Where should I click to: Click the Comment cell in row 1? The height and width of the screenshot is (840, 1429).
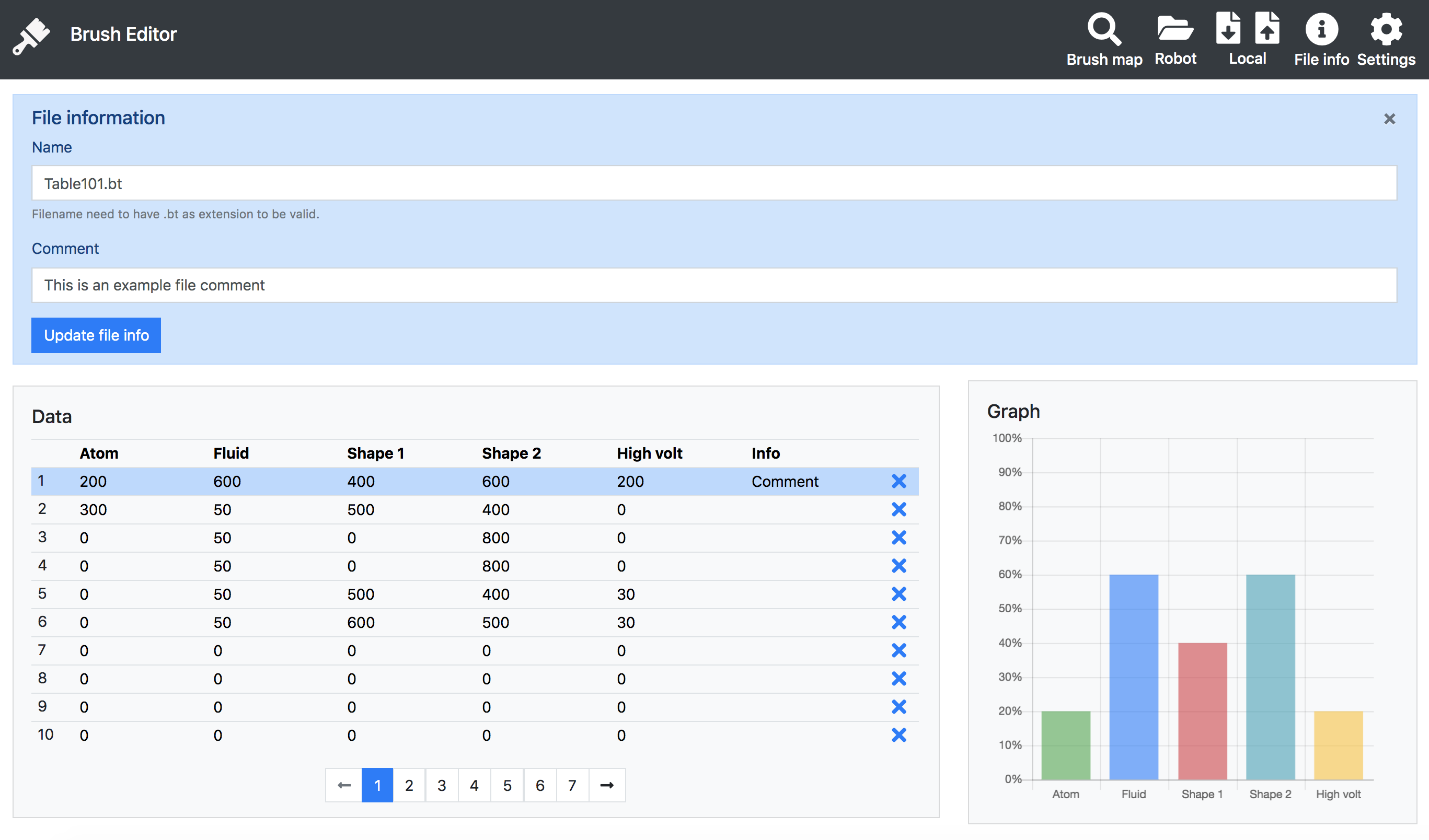click(785, 481)
